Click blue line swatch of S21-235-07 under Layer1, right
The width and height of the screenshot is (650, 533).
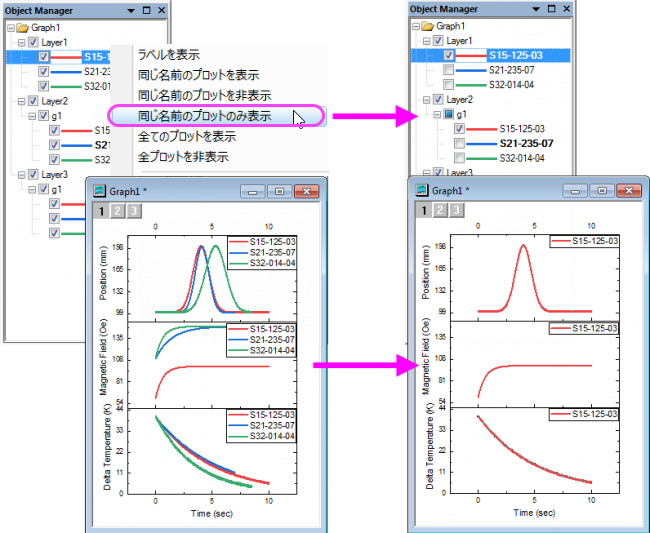471,70
